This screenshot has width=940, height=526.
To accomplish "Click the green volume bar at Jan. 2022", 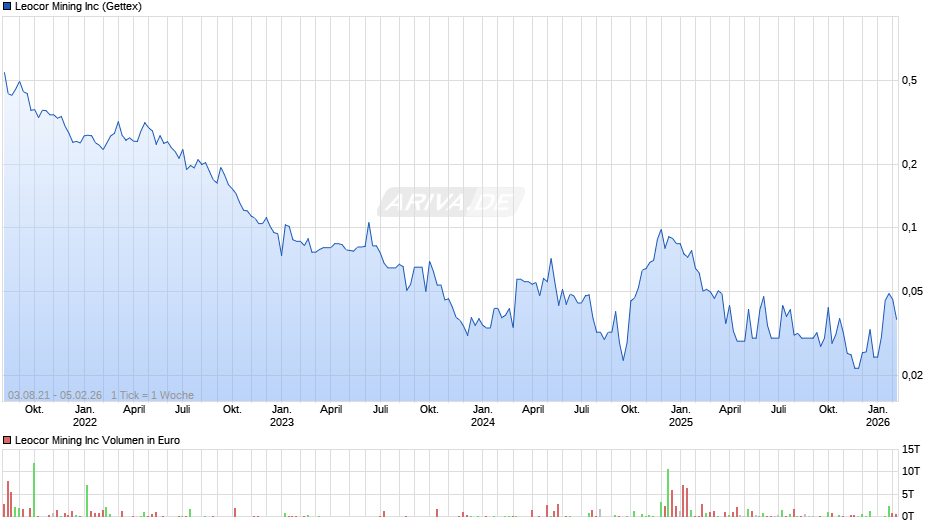I will [x=87, y=501].
